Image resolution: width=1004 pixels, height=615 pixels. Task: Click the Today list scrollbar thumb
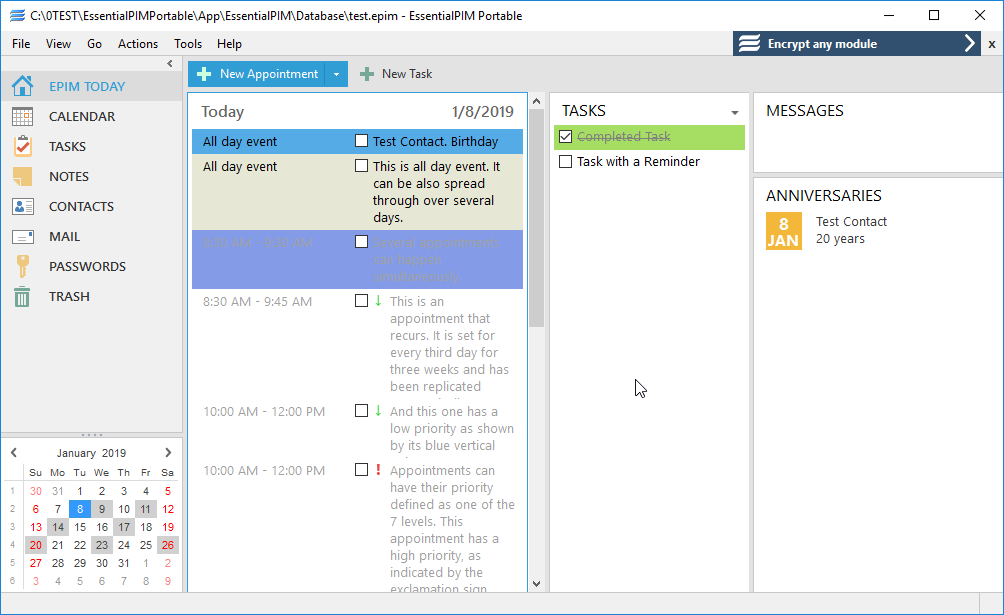537,218
